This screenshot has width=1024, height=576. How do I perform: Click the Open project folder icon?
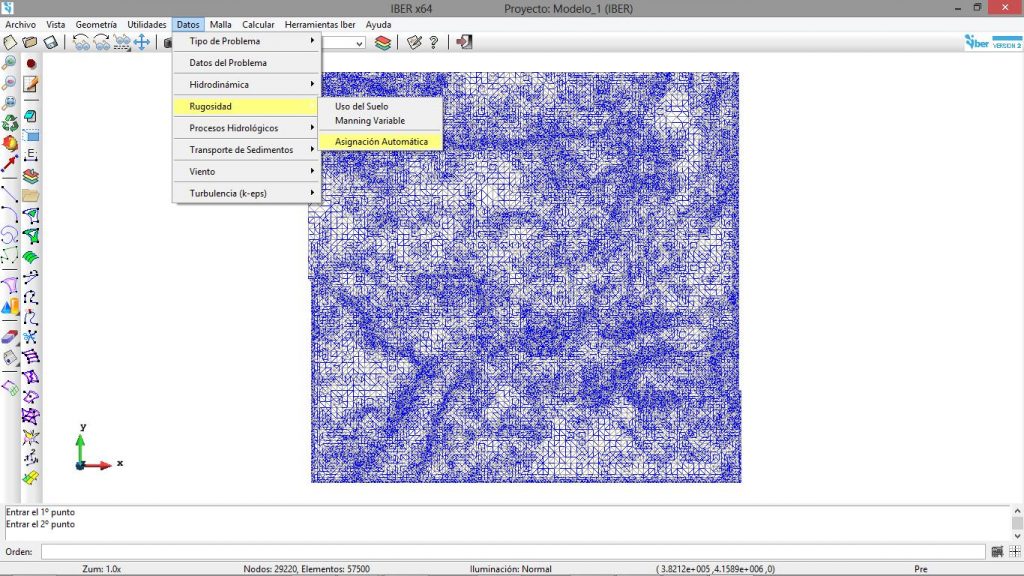30,42
